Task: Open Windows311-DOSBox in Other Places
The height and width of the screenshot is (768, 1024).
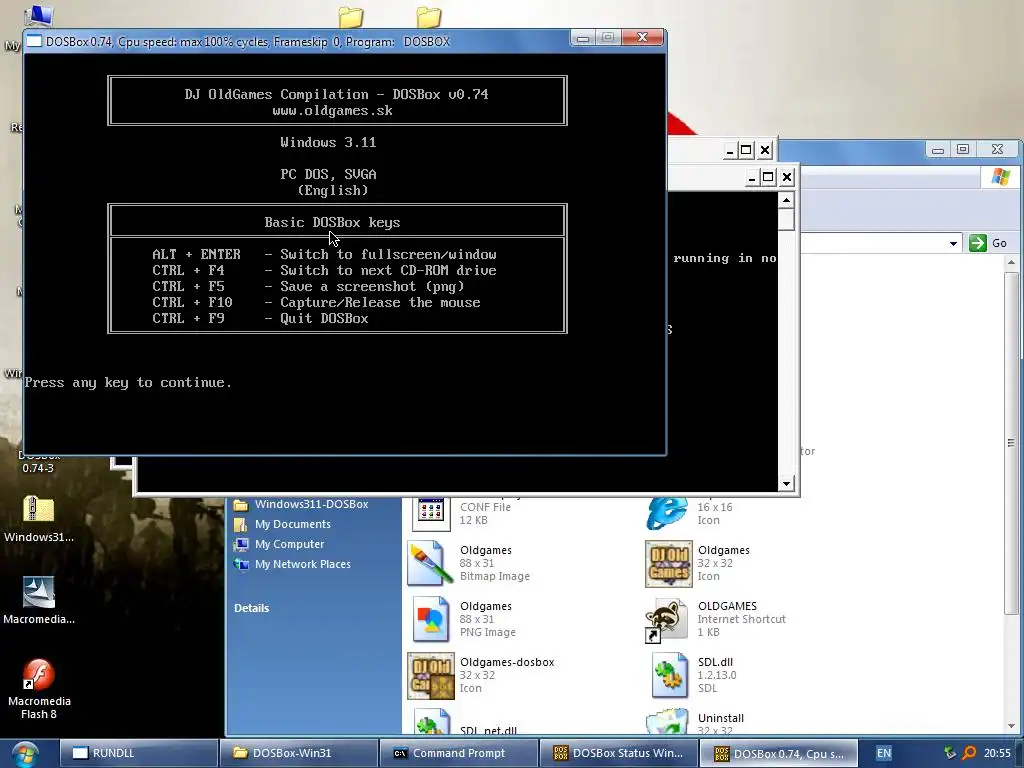Action: (x=311, y=504)
